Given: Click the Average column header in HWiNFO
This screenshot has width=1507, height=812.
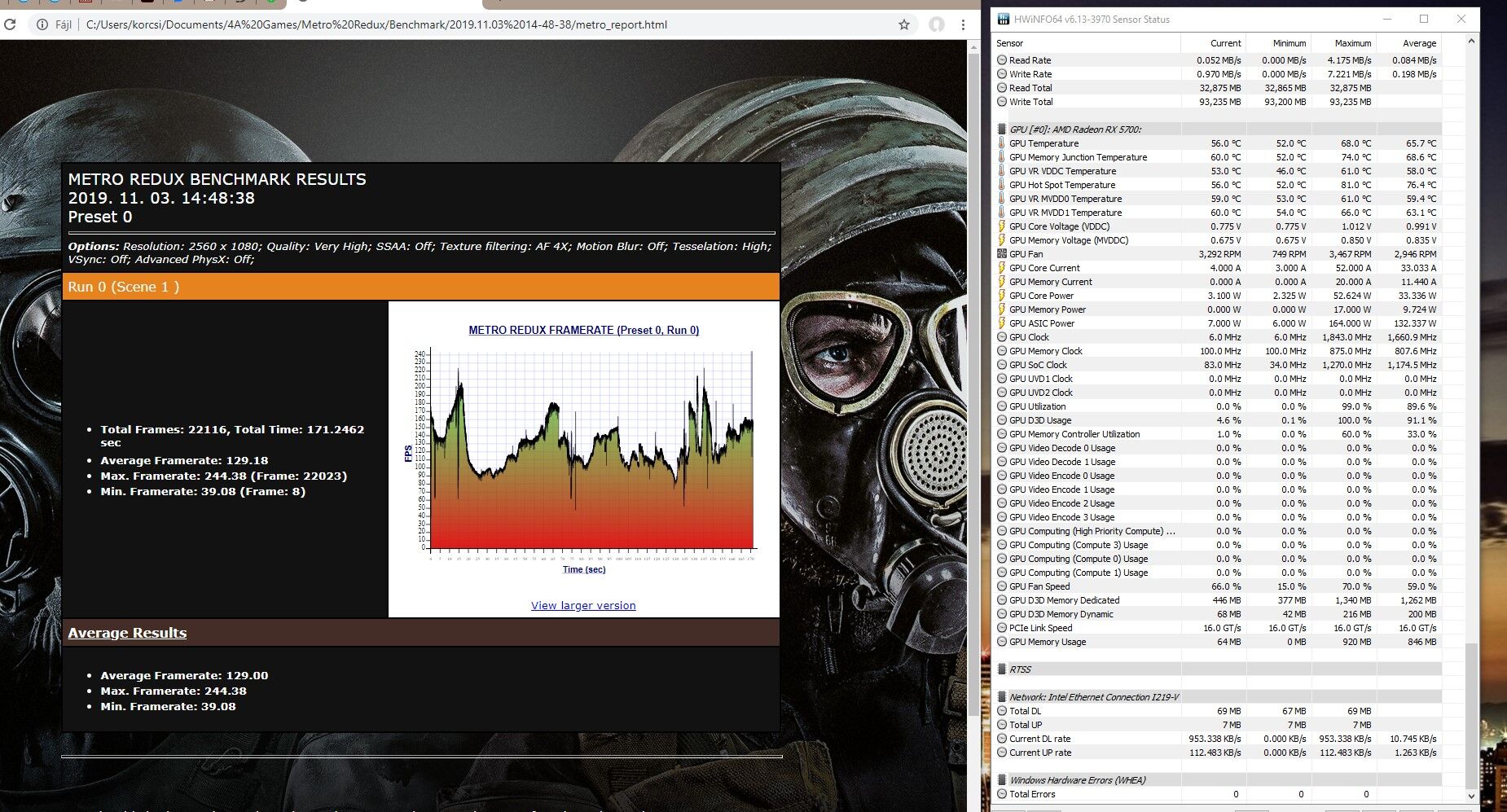Looking at the screenshot, I should pos(1408,43).
